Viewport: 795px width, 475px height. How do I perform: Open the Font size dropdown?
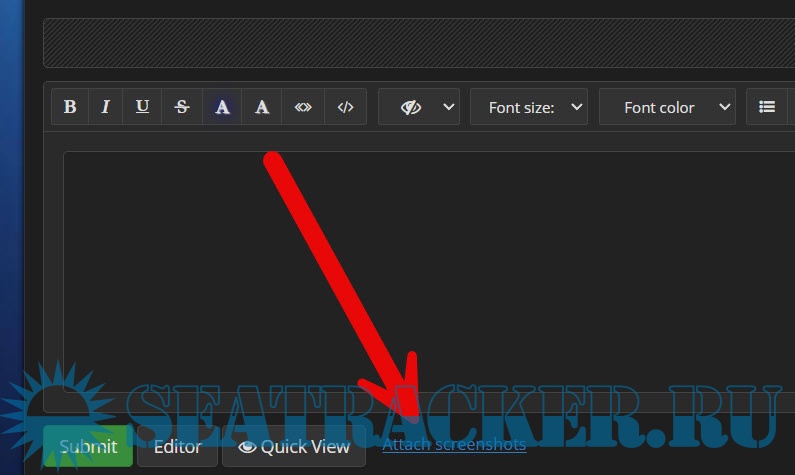(x=529, y=107)
